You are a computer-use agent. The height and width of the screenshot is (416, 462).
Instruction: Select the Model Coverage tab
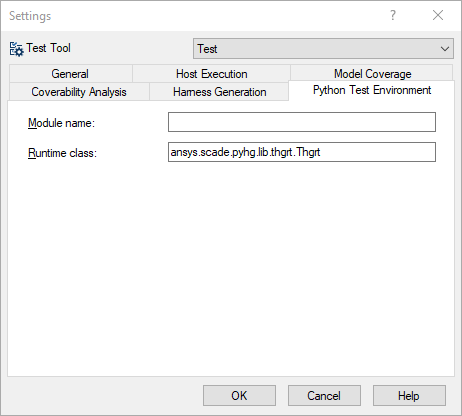(372, 74)
